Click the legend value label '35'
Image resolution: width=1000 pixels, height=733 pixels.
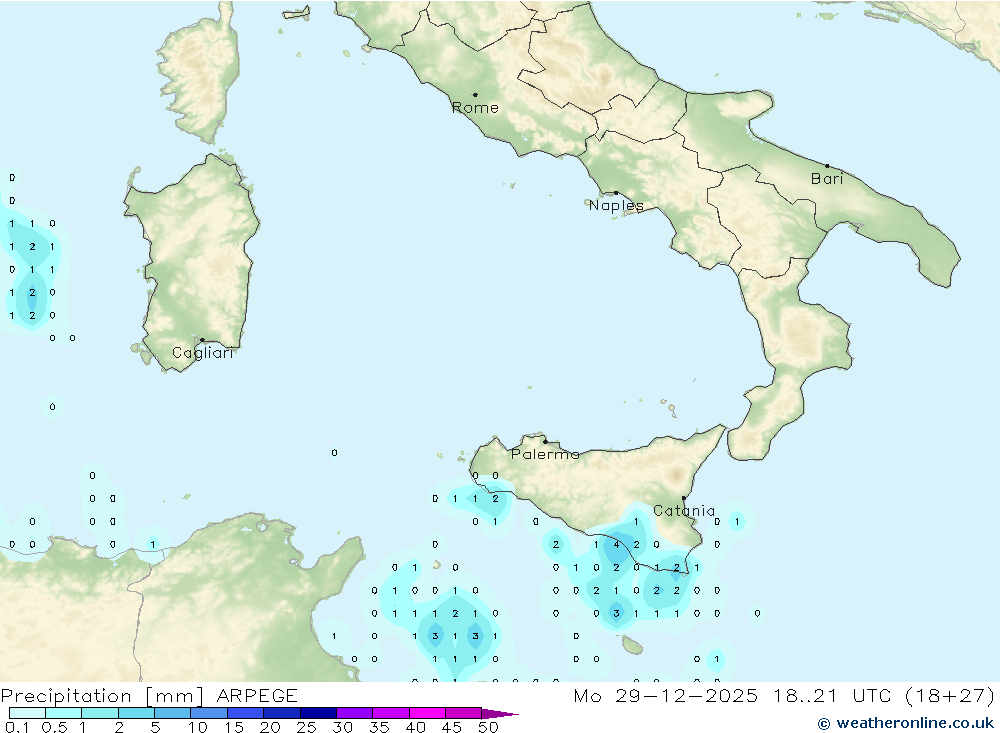[379, 727]
